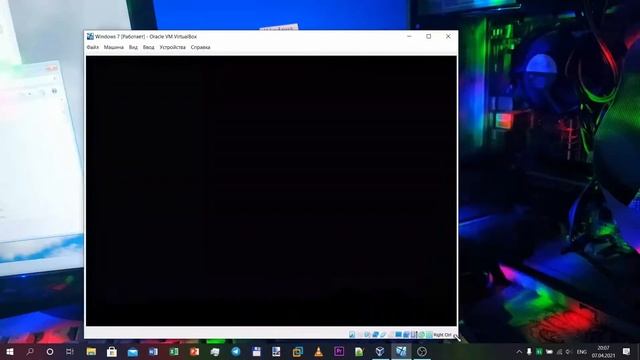Viewport: 640px width, 360px height.
Task: Minimize the VirtualBox VM window
Action: click(409, 36)
